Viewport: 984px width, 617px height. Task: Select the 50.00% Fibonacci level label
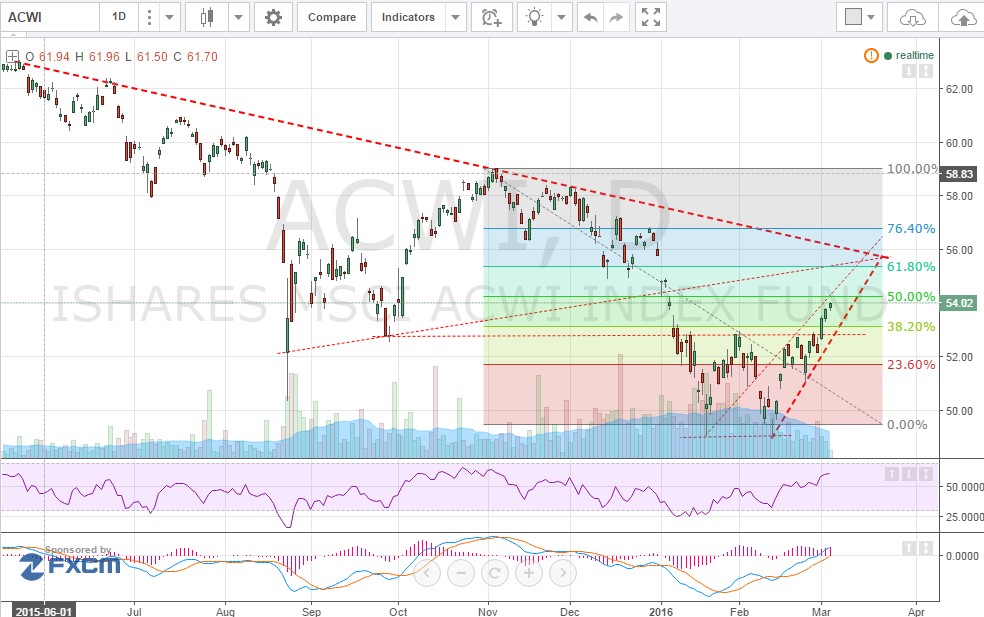tap(911, 296)
